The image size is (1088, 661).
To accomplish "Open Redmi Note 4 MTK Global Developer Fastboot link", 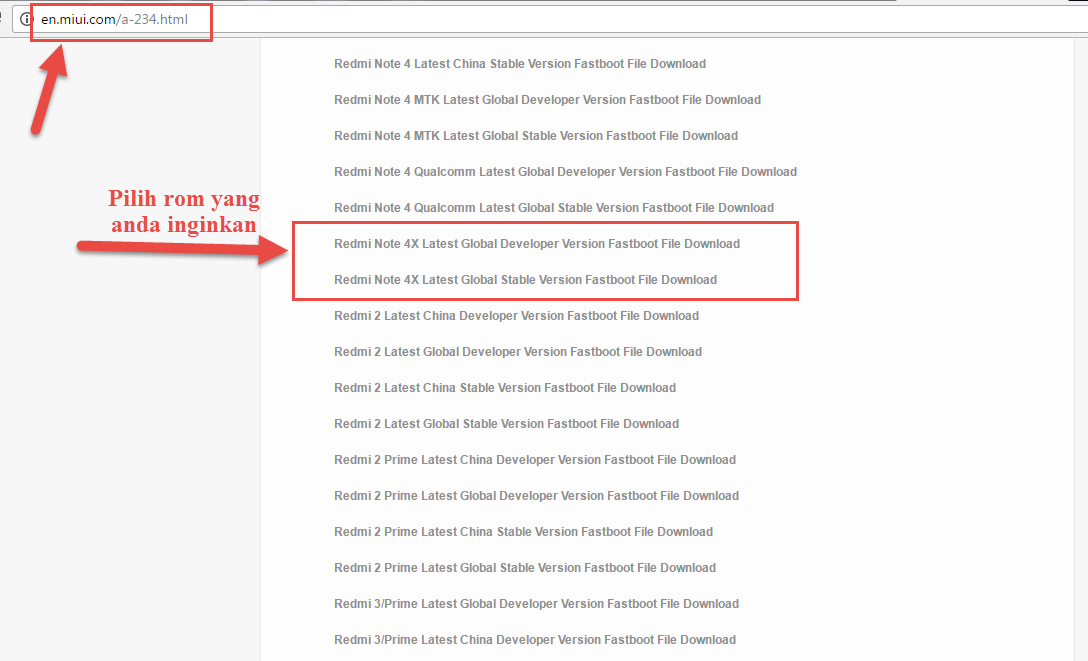I will 547,100.
